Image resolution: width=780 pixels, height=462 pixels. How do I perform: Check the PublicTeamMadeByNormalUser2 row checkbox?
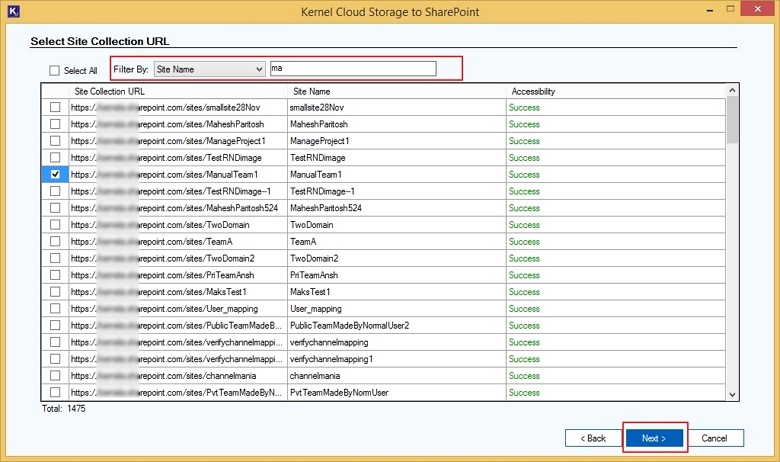55,325
